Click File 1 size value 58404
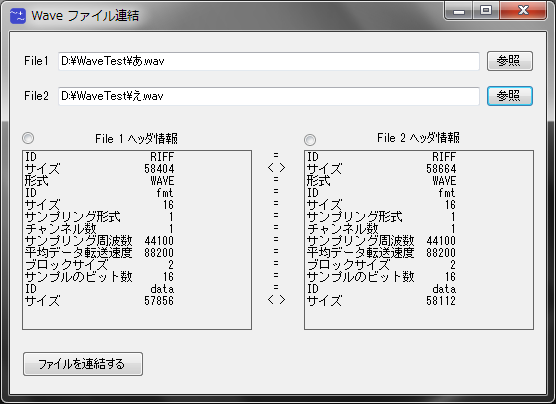Image resolution: width=556 pixels, height=404 pixels. click(159, 169)
